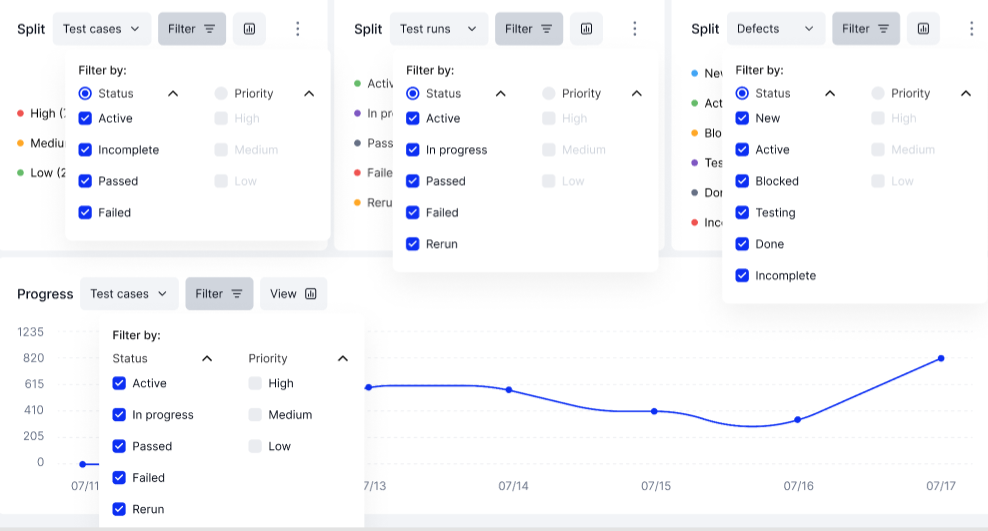Click chart icon in Test runs split panel
The image size is (988, 531).
coord(586,29)
